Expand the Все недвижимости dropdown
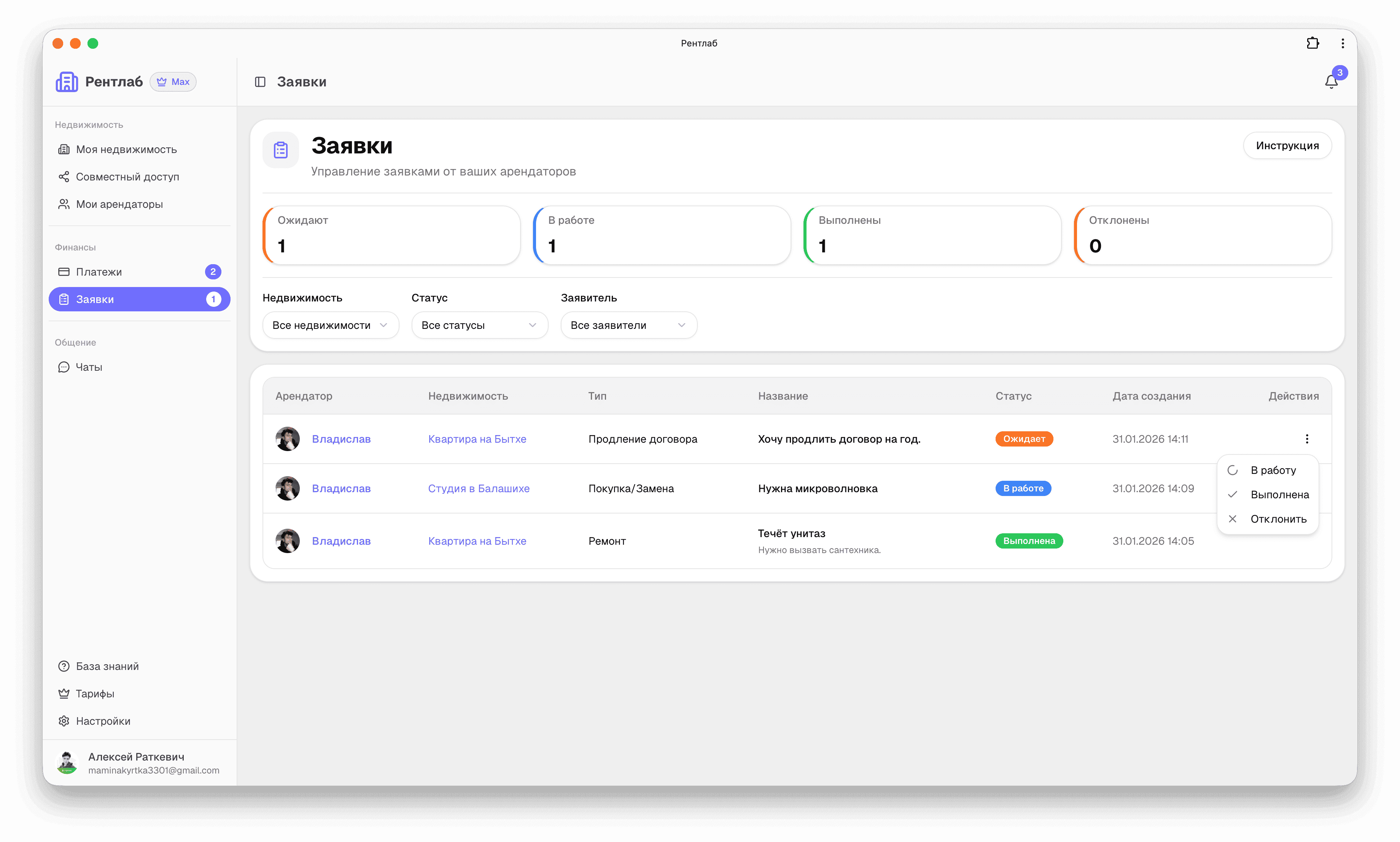1400x842 pixels. click(331, 325)
